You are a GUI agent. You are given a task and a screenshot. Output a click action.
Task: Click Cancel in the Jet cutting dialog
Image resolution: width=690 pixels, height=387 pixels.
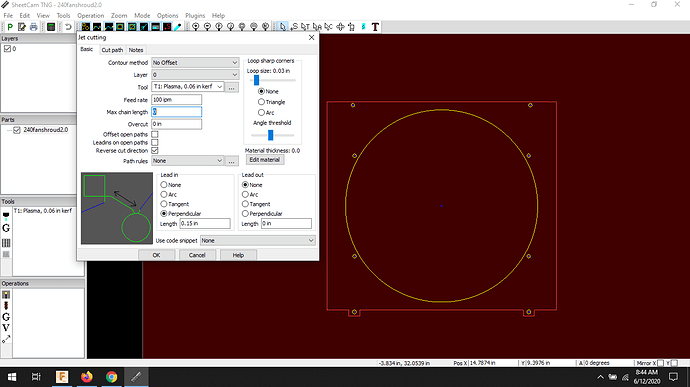click(x=197, y=255)
